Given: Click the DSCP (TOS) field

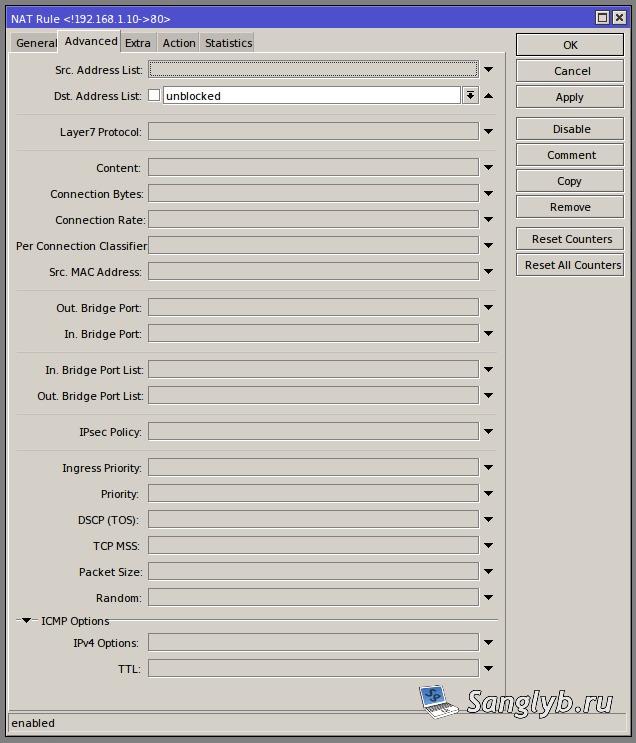Looking at the screenshot, I should point(313,520).
